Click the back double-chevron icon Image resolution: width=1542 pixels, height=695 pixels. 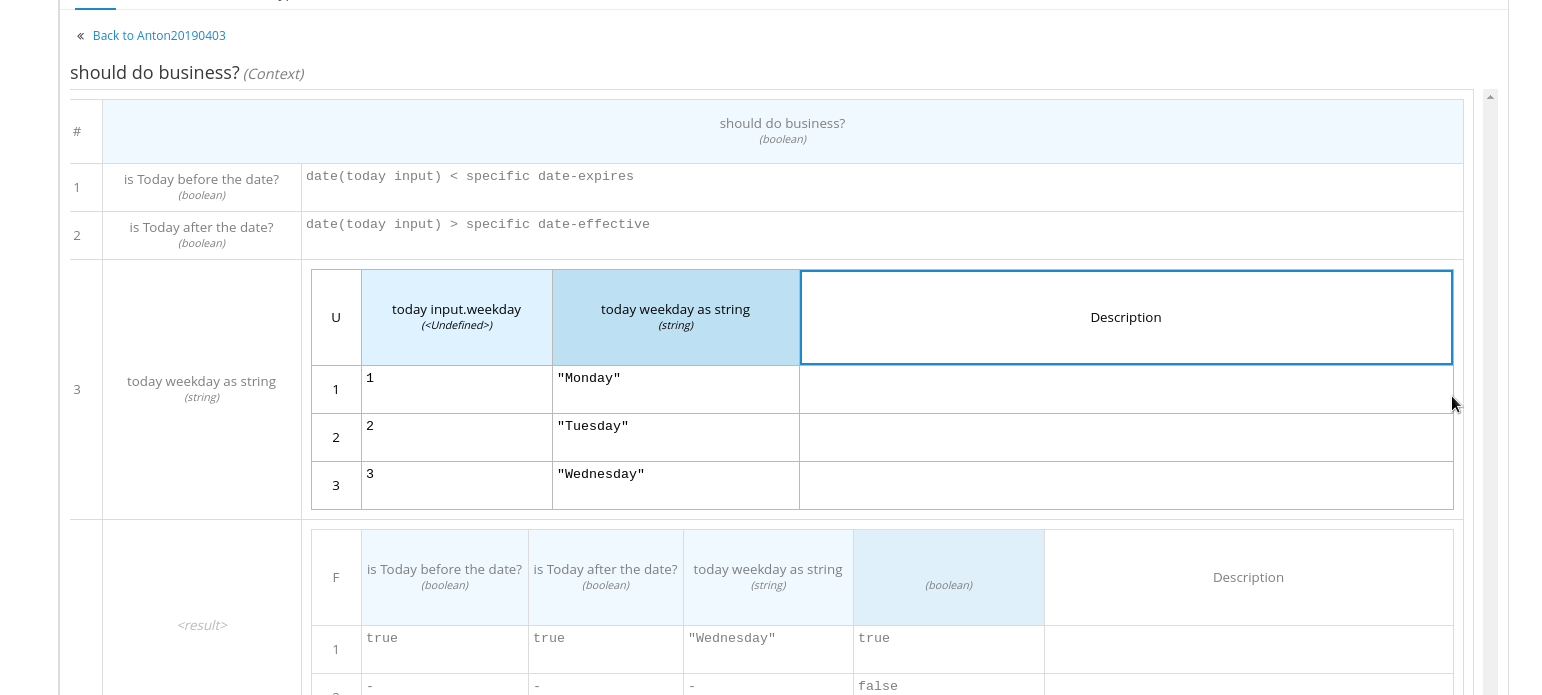coord(80,36)
